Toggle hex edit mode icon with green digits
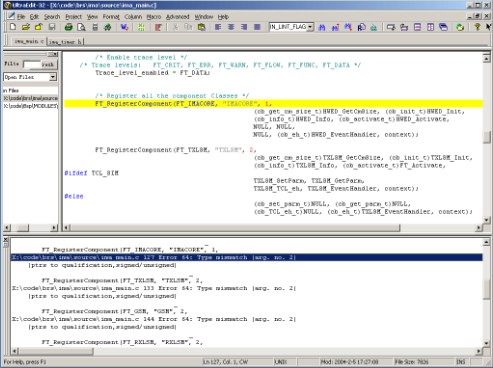This screenshot has width=493, height=368. (141, 27)
